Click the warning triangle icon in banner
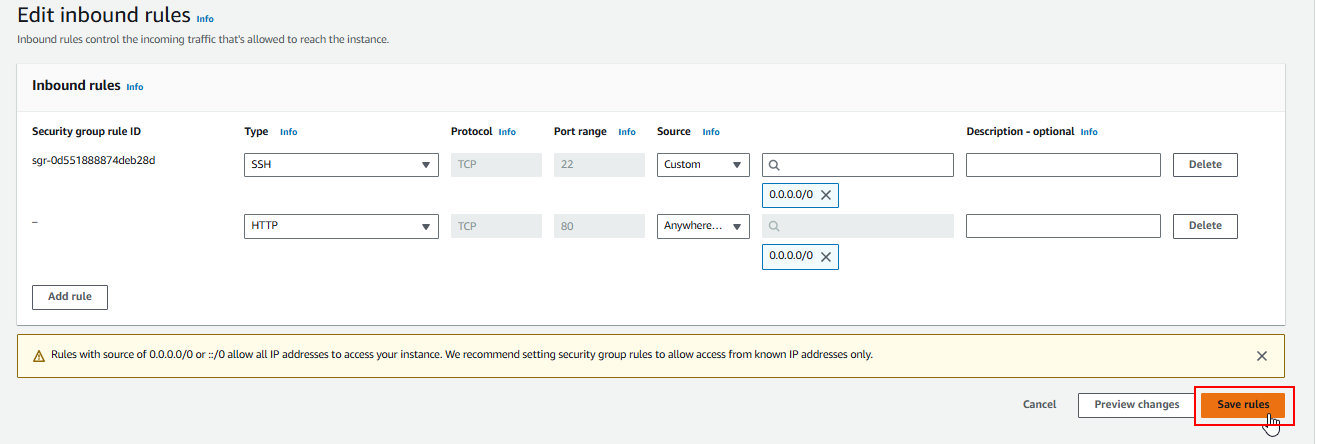This screenshot has width=1318, height=444. pyautogui.click(x=39, y=356)
